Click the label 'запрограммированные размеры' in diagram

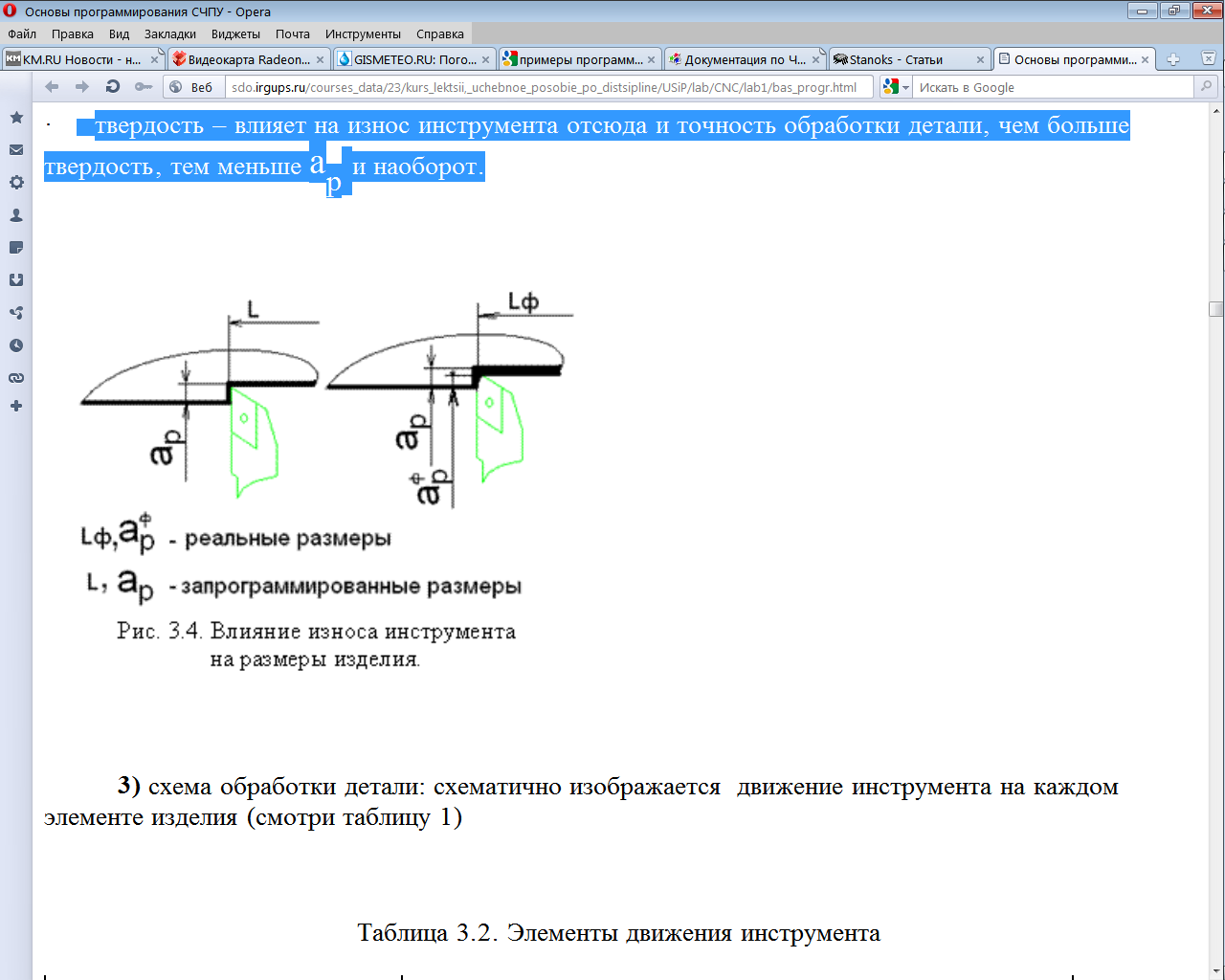click(351, 586)
